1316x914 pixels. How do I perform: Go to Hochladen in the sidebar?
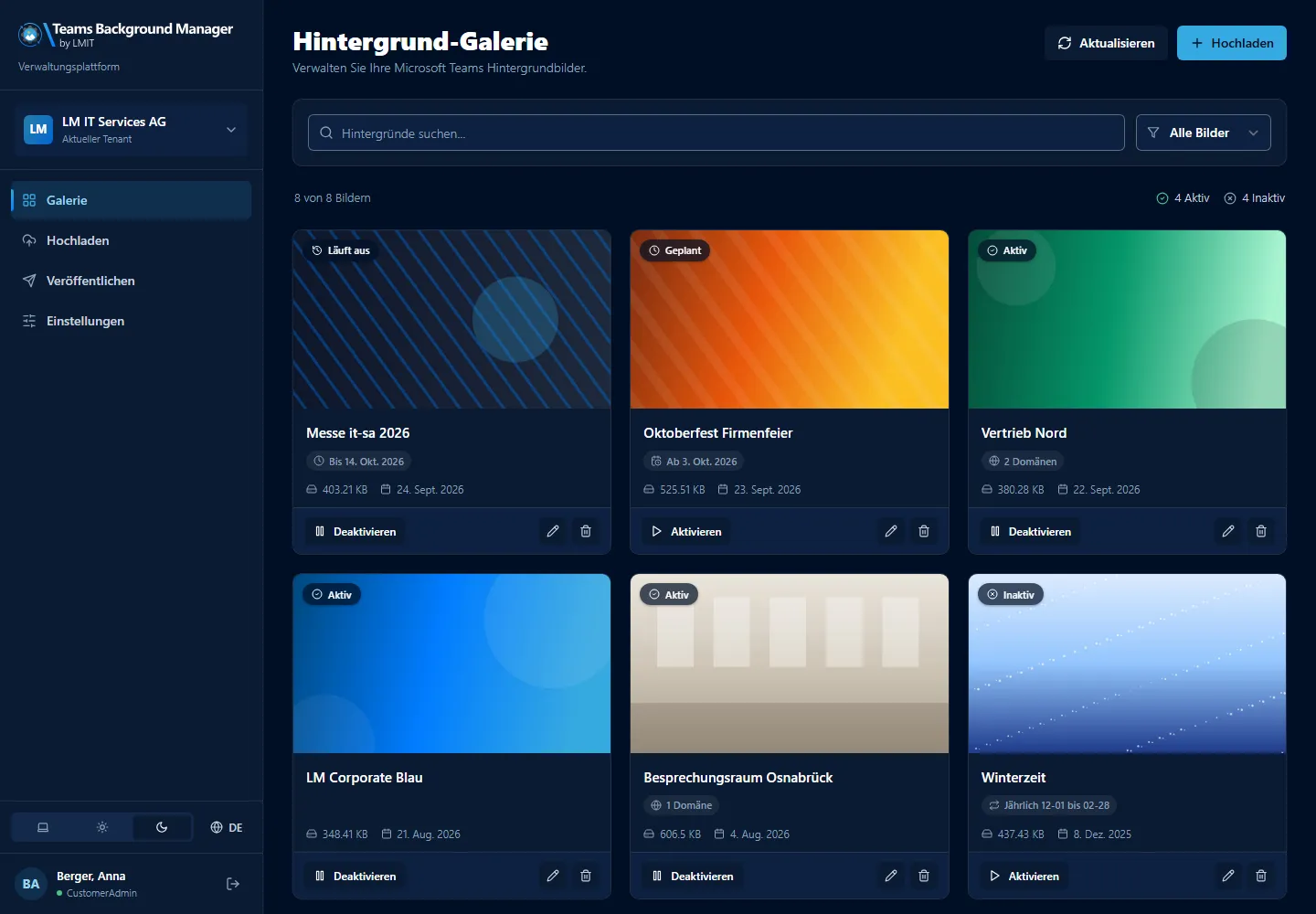pyautogui.click(x=132, y=240)
